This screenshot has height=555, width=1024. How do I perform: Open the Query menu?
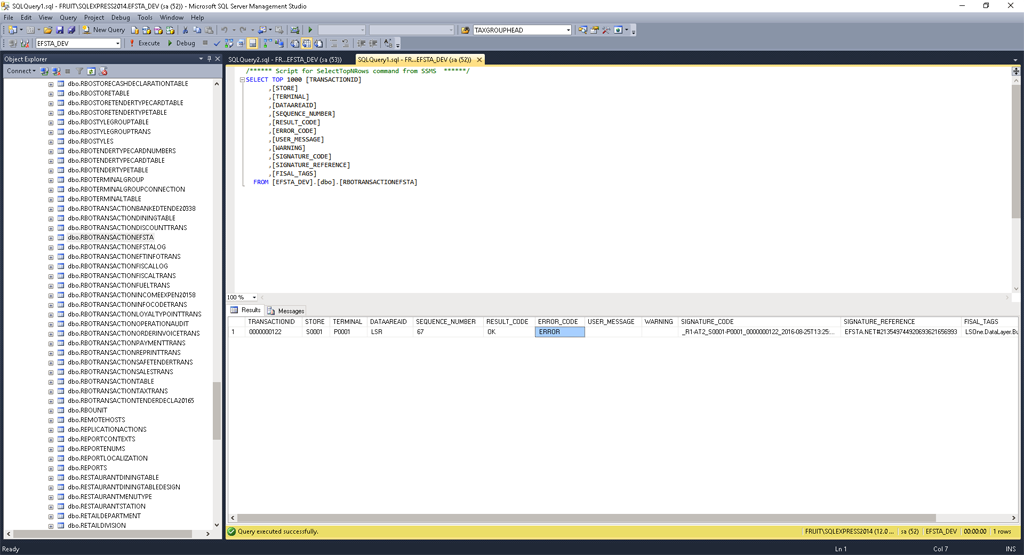68,17
